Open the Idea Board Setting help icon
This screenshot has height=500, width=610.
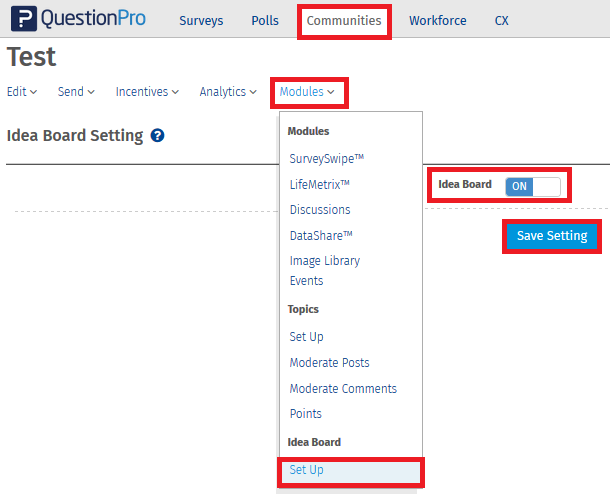coord(158,136)
